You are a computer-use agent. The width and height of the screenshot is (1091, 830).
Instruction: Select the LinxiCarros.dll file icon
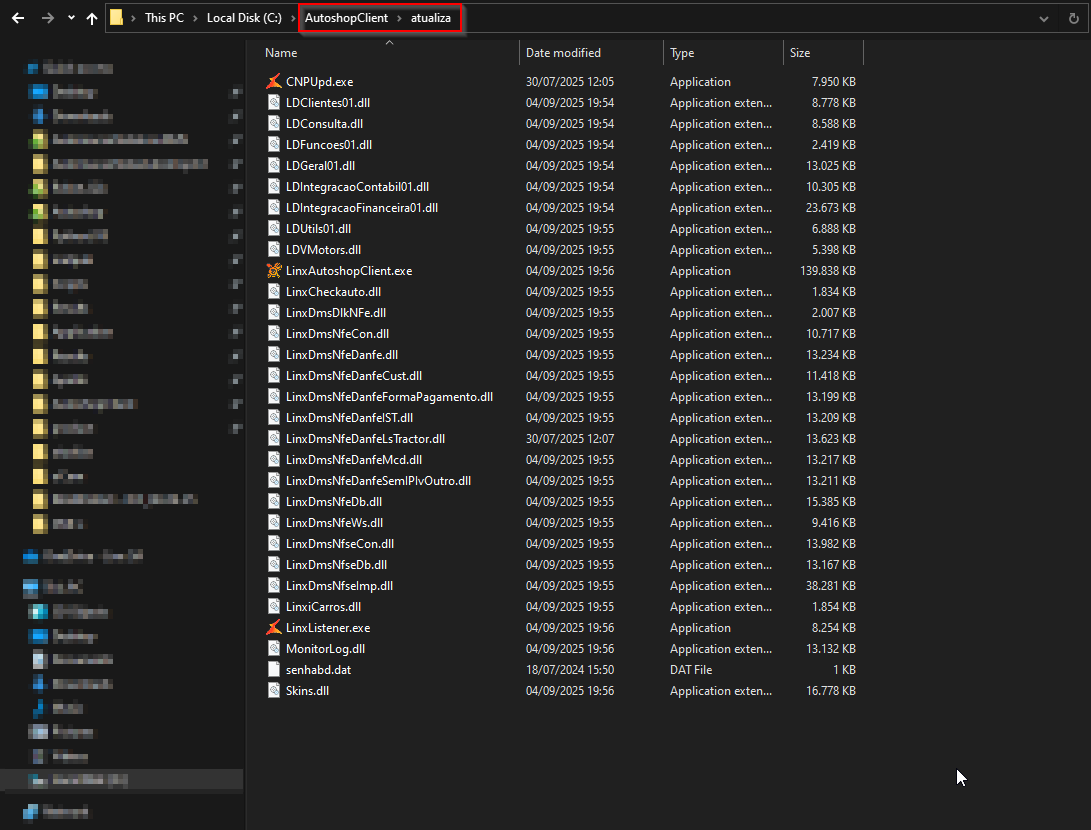(x=274, y=607)
